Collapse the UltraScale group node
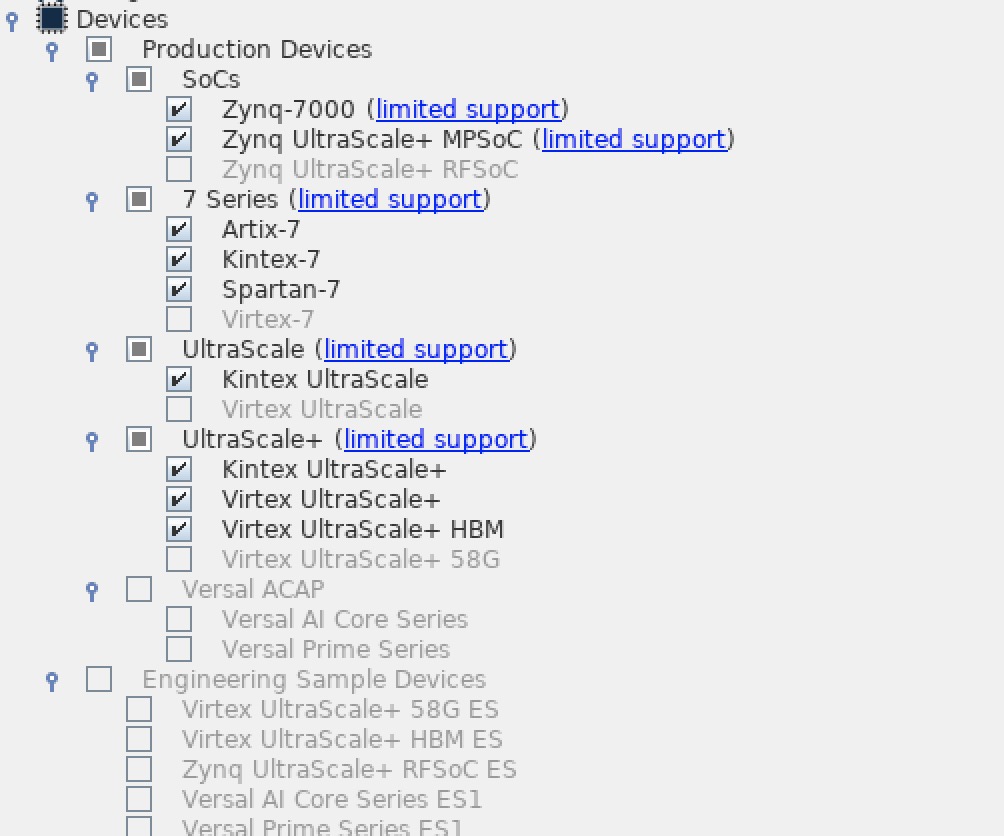 tap(91, 350)
